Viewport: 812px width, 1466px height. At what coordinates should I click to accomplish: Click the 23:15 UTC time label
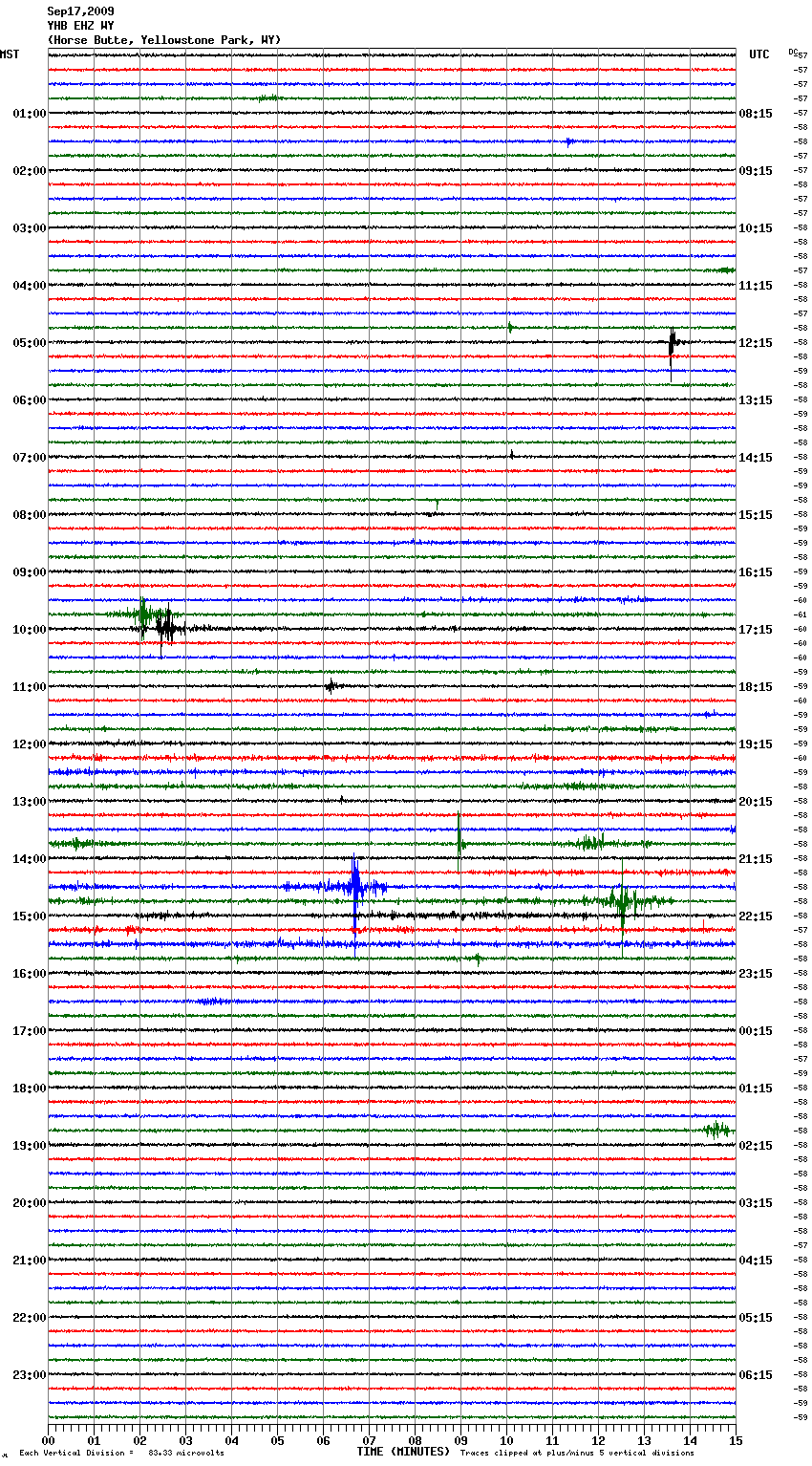pyautogui.click(x=756, y=974)
